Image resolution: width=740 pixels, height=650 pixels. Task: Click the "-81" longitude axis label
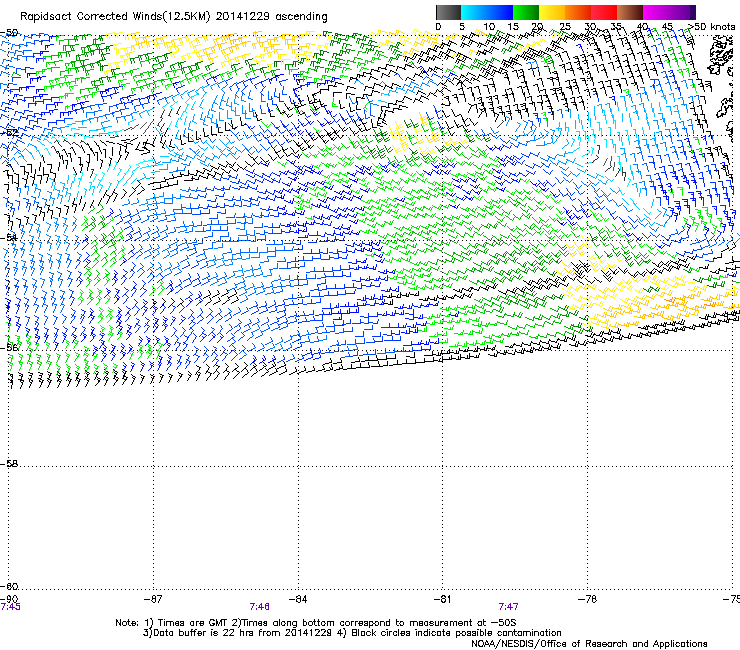pyautogui.click(x=443, y=599)
